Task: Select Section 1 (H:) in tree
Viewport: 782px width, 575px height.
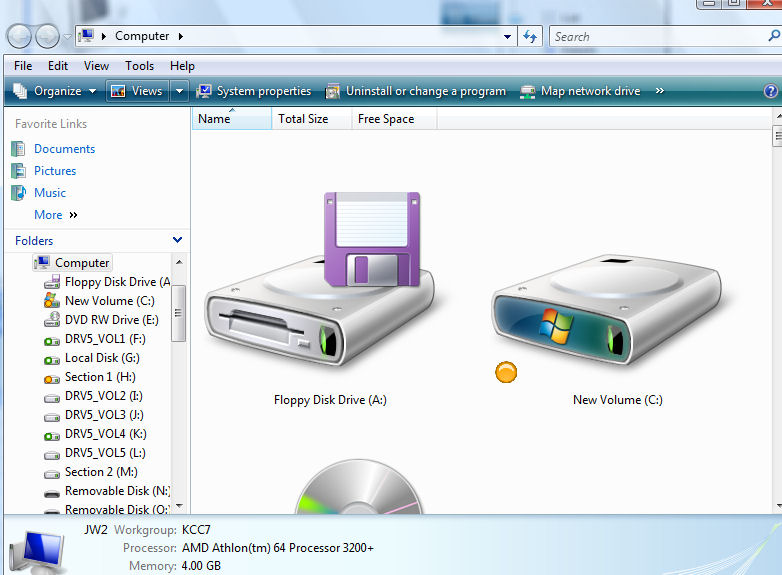Action: click(100, 377)
